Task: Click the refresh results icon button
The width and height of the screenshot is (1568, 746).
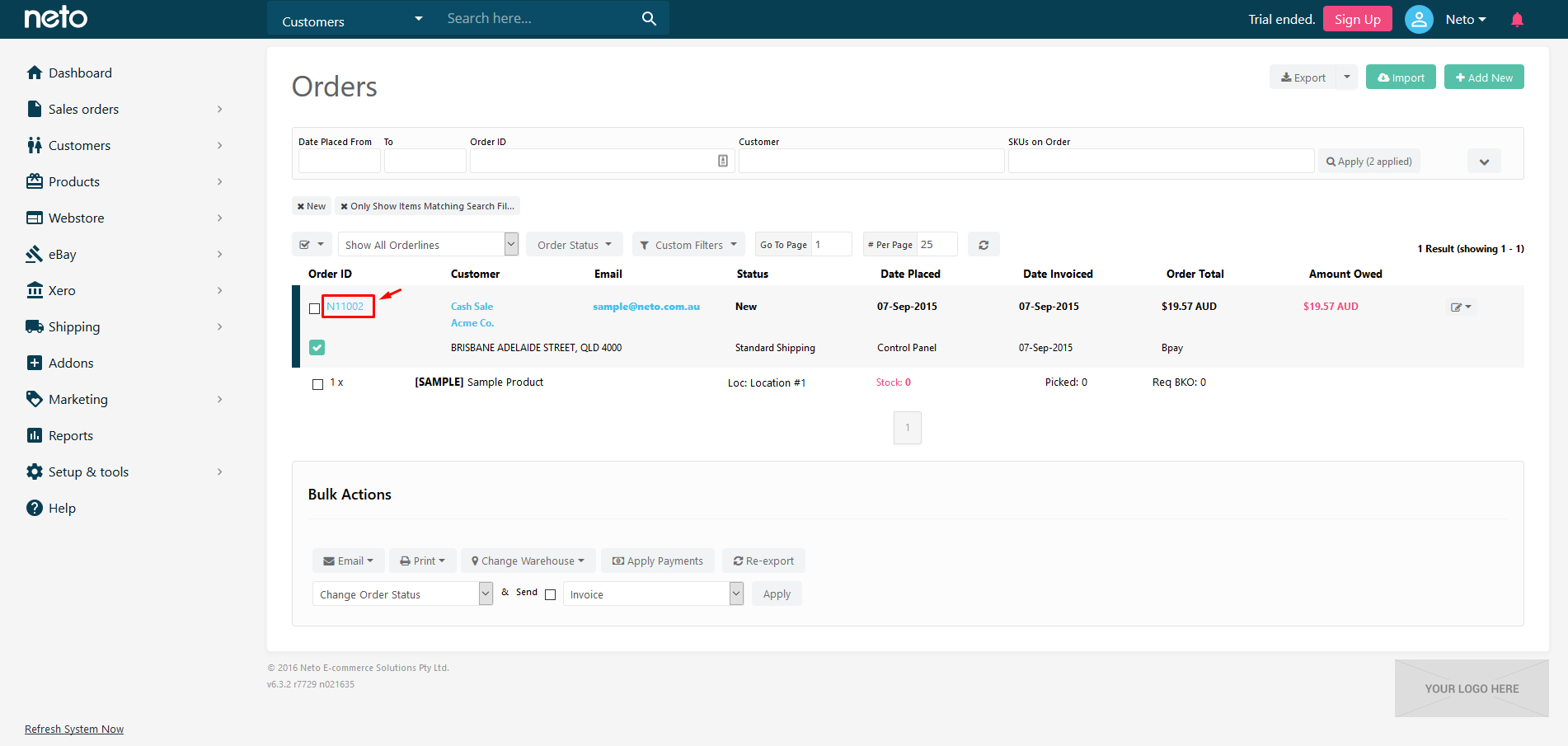Action: coord(984,245)
